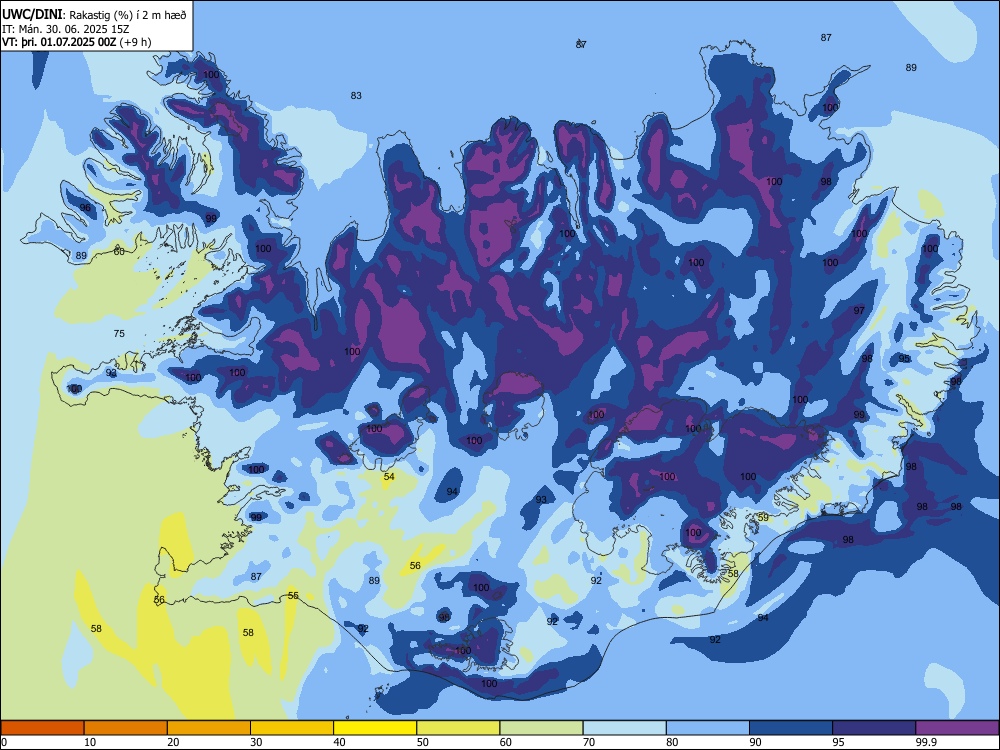This screenshot has height=750, width=1000.
Task: Click the 'VT: þri. 01.07.2025 00Z (+9 h)' line
Action: tap(77, 42)
